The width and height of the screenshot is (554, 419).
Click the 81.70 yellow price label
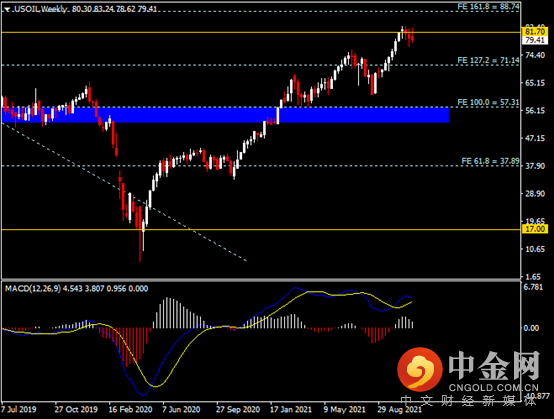pos(535,32)
